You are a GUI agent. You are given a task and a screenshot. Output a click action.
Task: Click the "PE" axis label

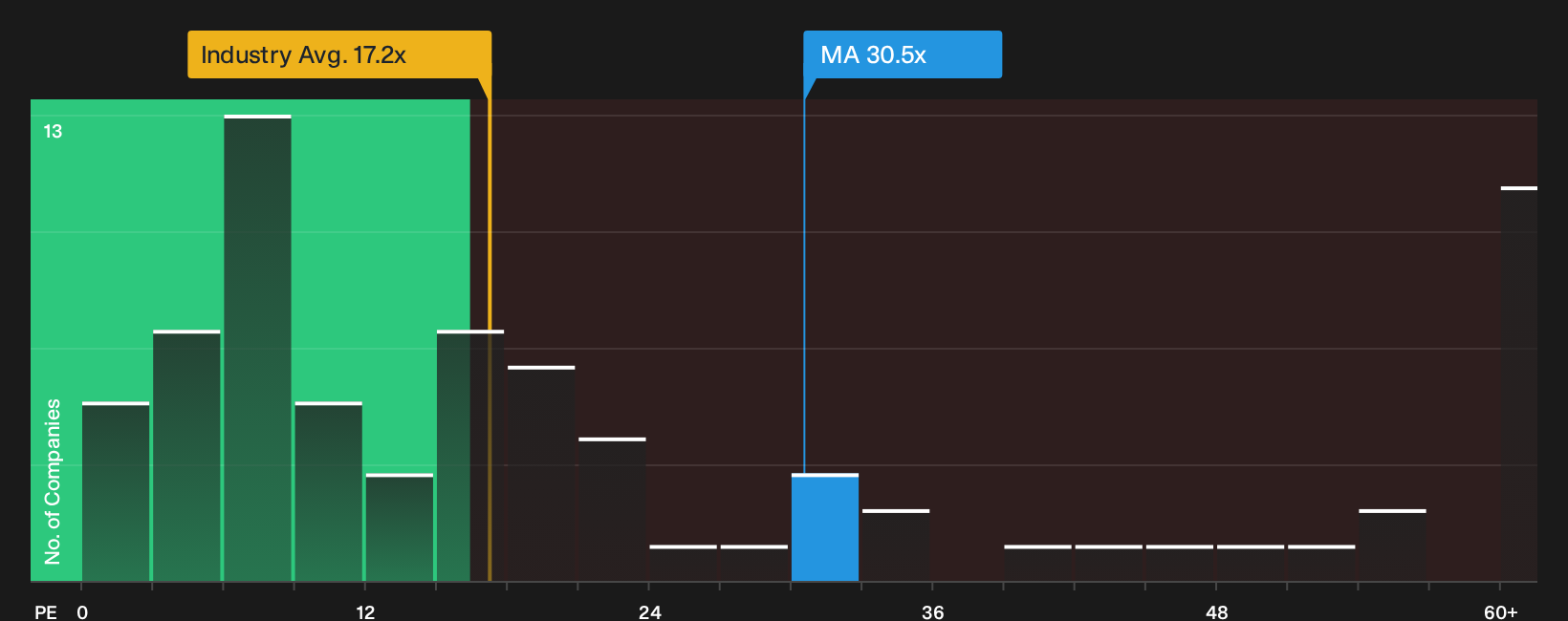[46, 612]
